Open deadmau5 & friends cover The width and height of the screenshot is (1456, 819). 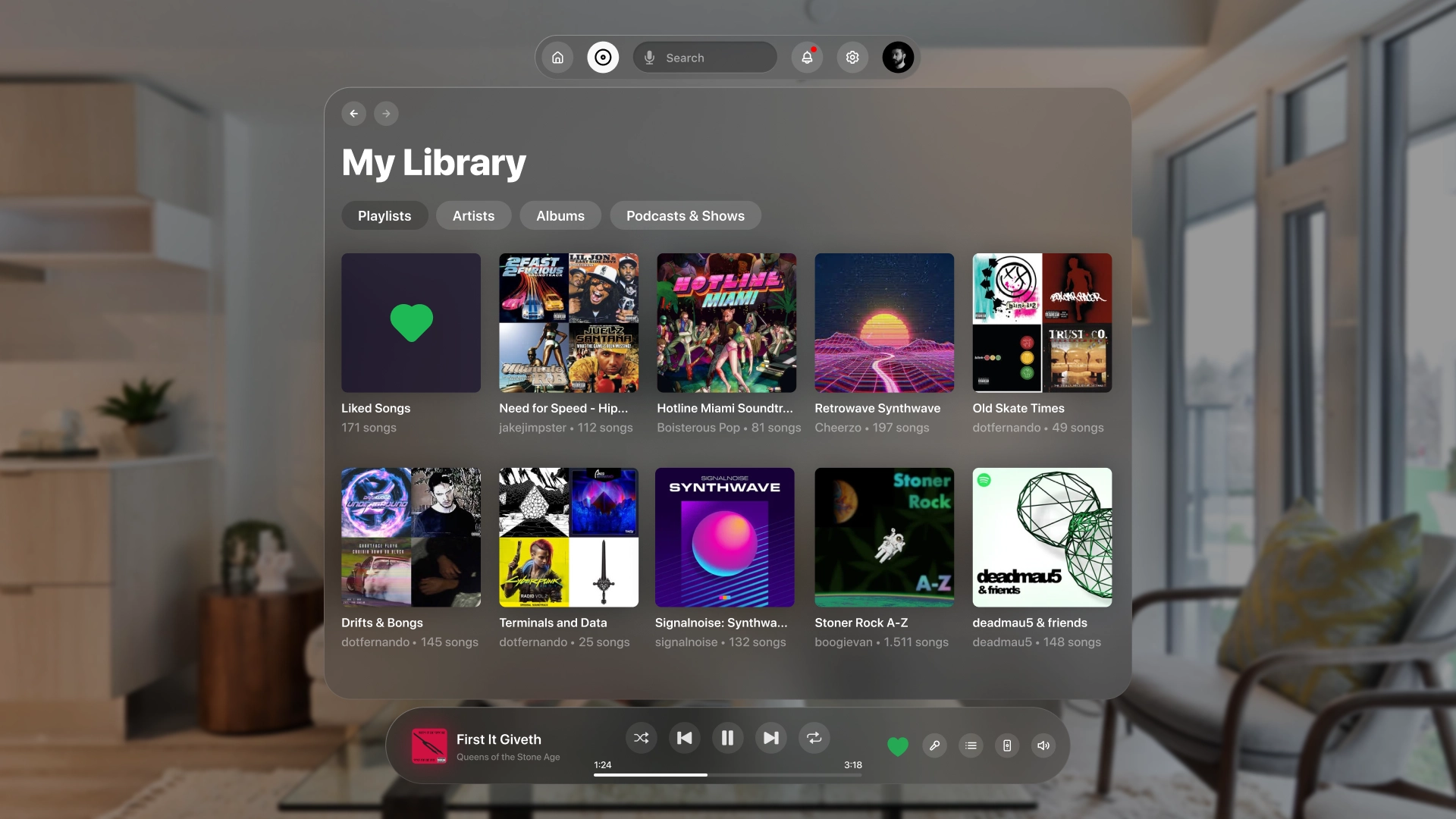click(x=1042, y=538)
